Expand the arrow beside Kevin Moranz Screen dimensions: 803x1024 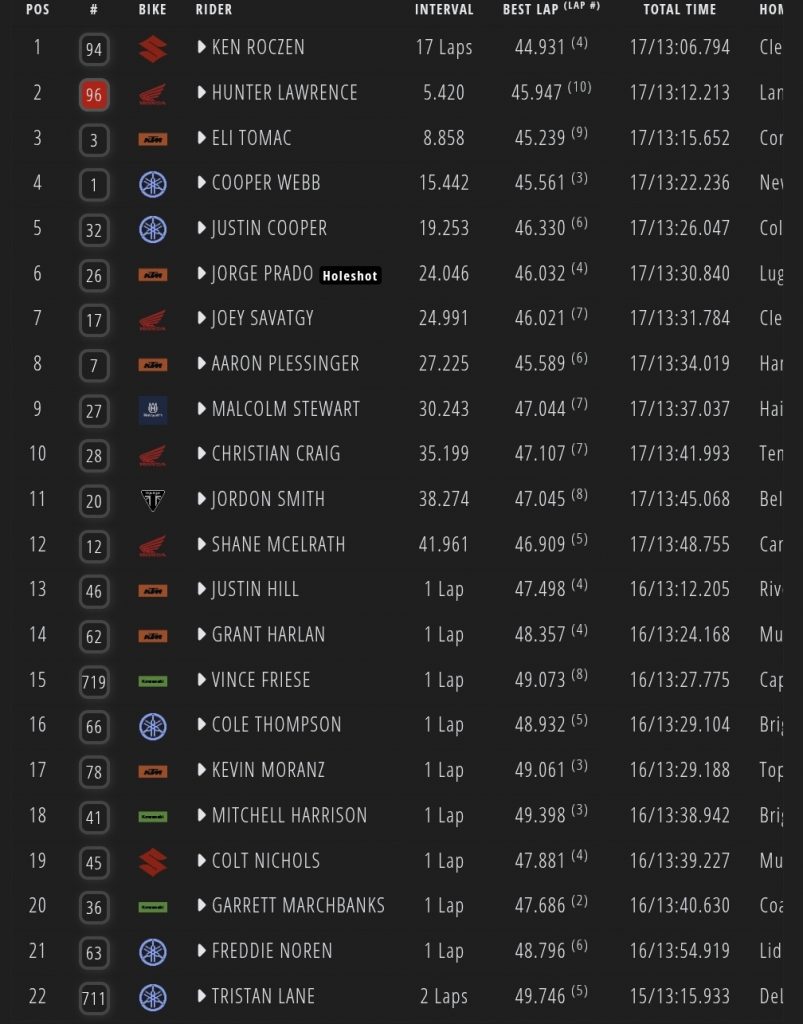(x=202, y=770)
